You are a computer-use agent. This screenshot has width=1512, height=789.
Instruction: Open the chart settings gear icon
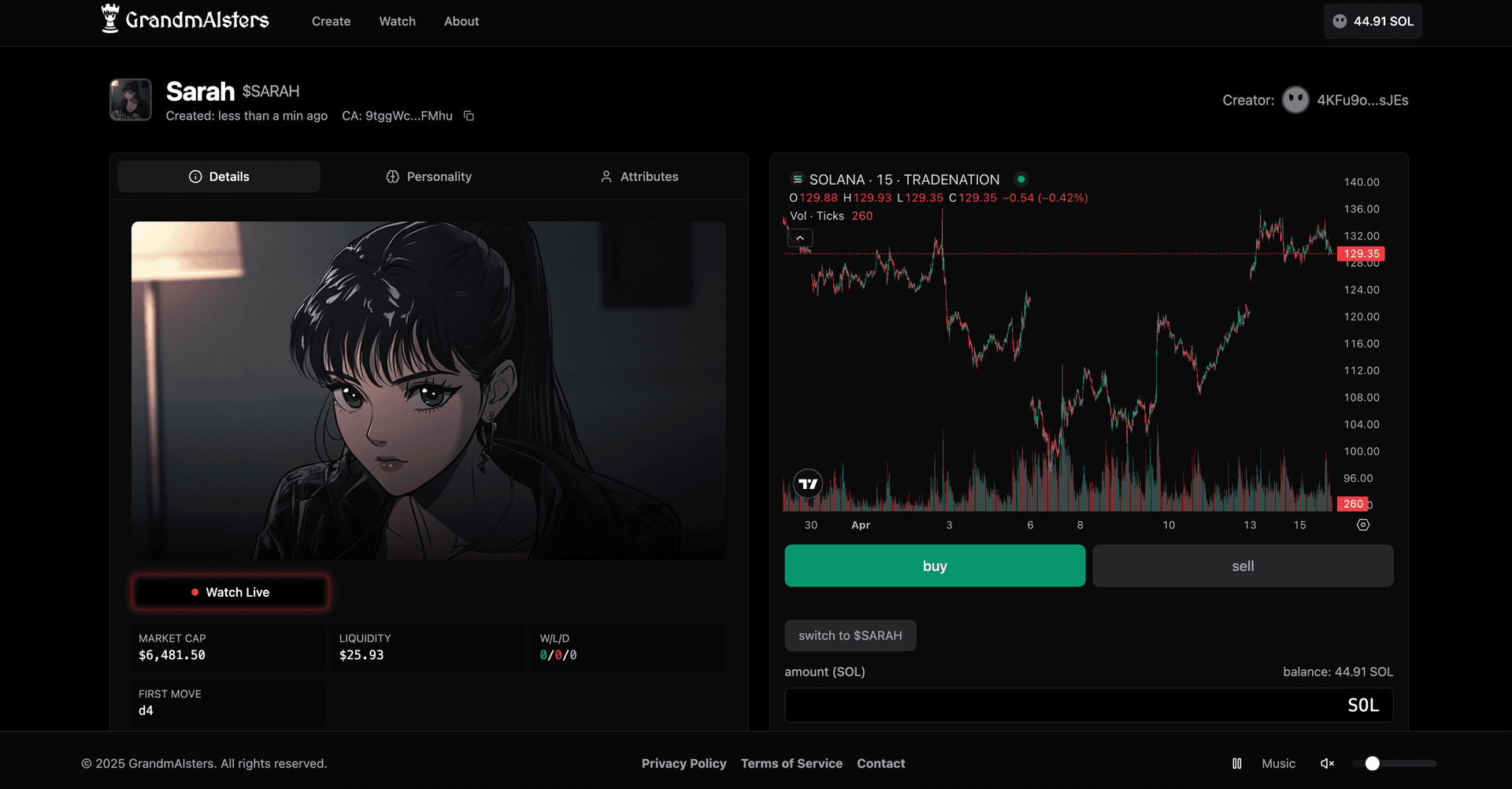(x=1365, y=524)
